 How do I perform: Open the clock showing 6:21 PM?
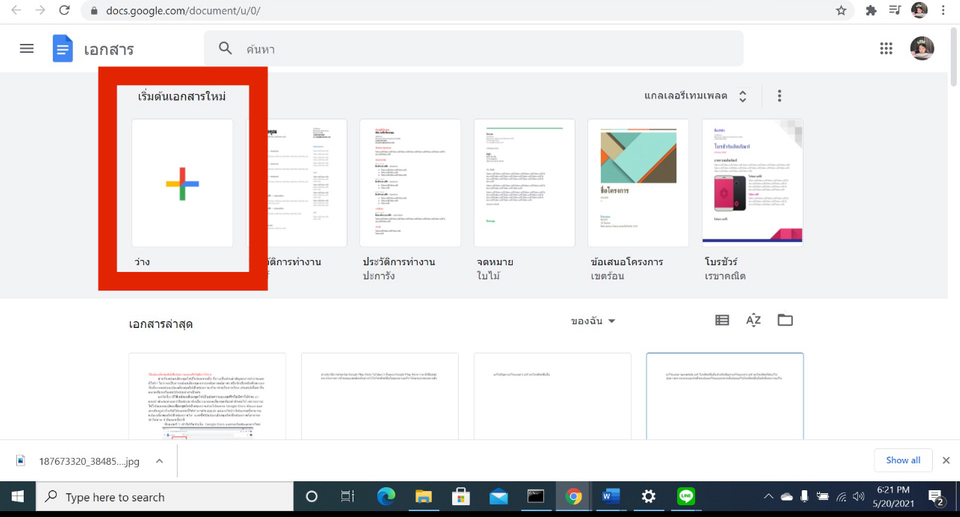point(894,497)
